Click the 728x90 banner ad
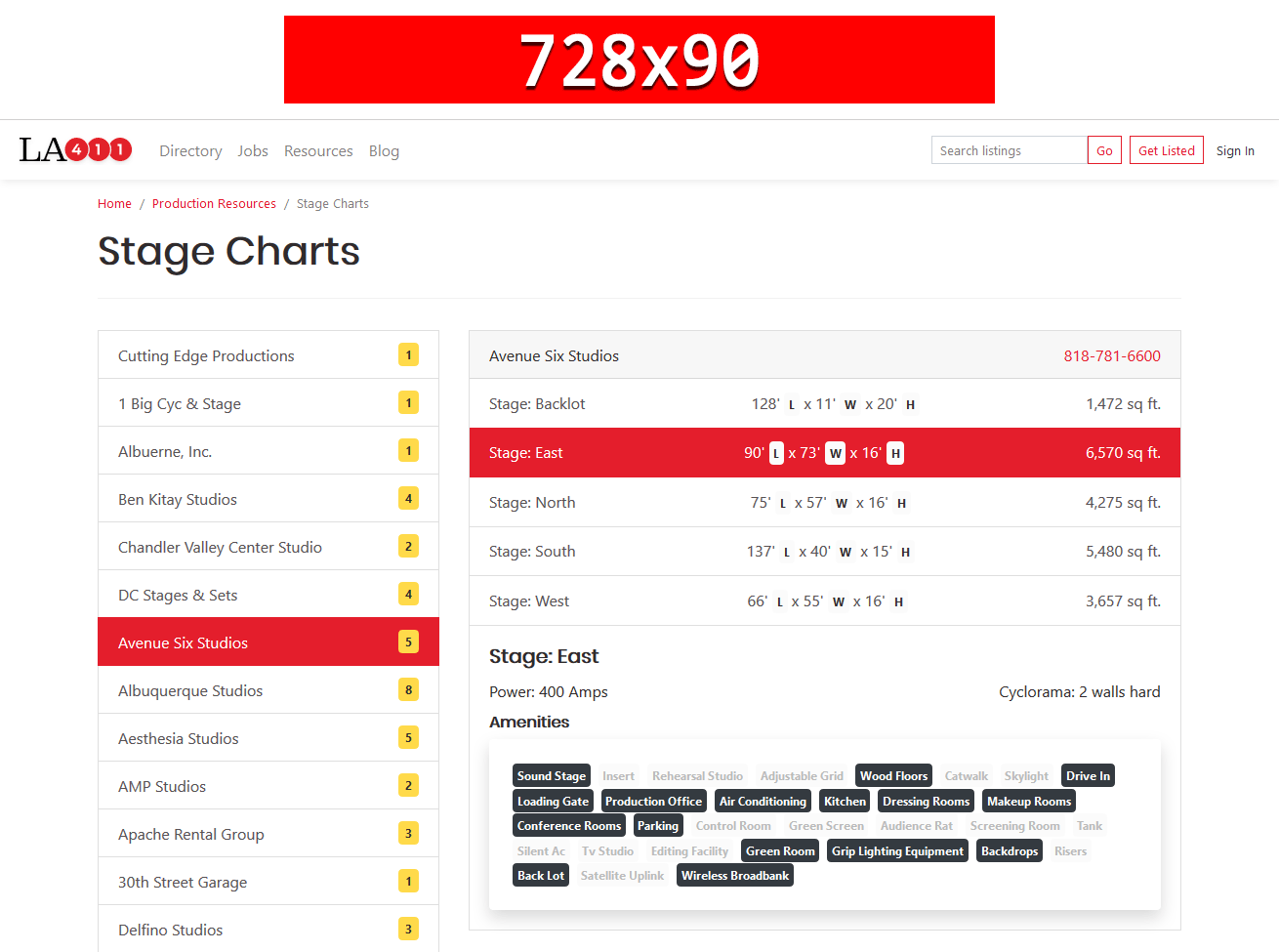The image size is (1279, 952). tap(639, 60)
